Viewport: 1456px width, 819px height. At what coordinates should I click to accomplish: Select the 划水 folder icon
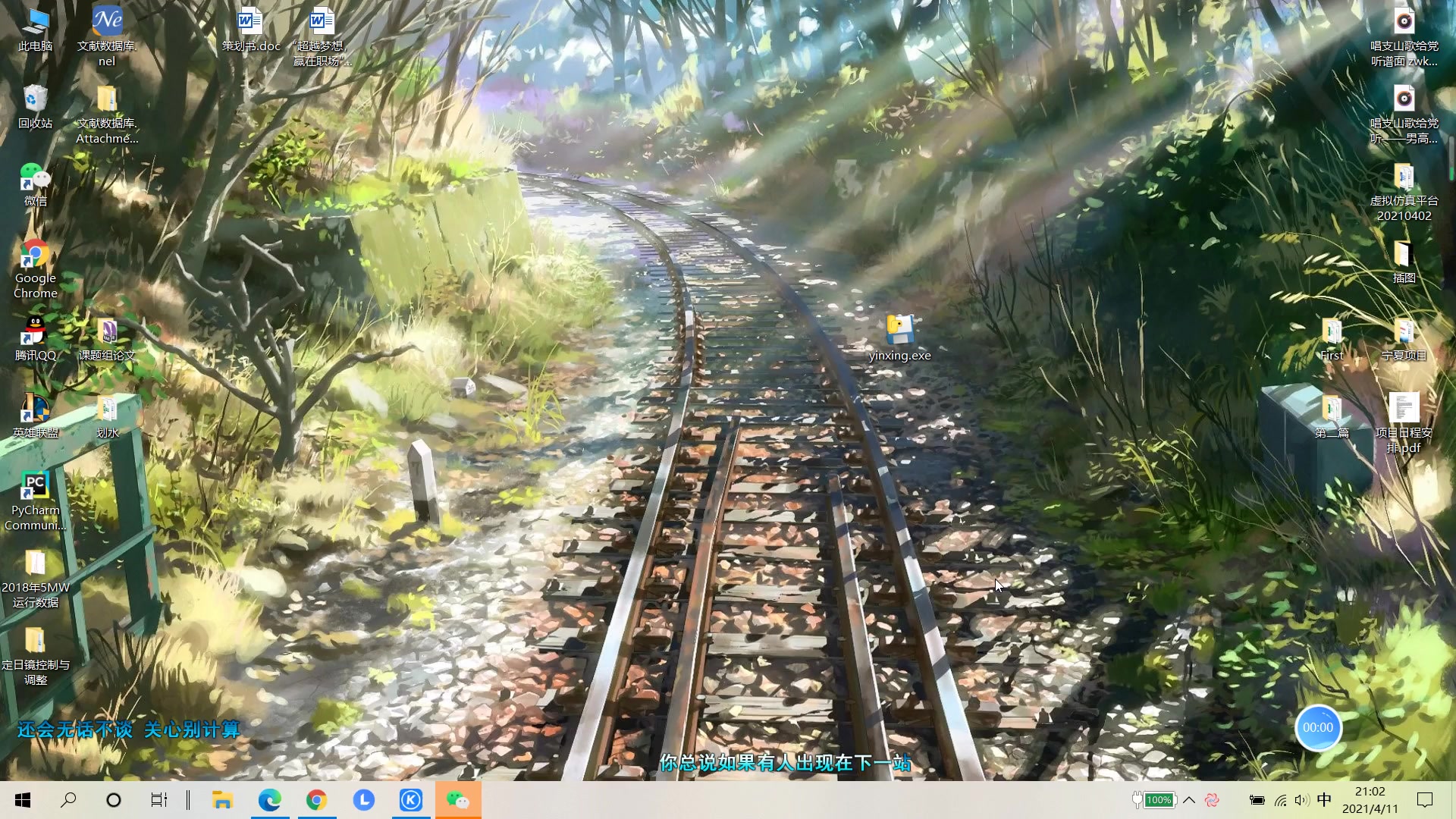coord(107,416)
